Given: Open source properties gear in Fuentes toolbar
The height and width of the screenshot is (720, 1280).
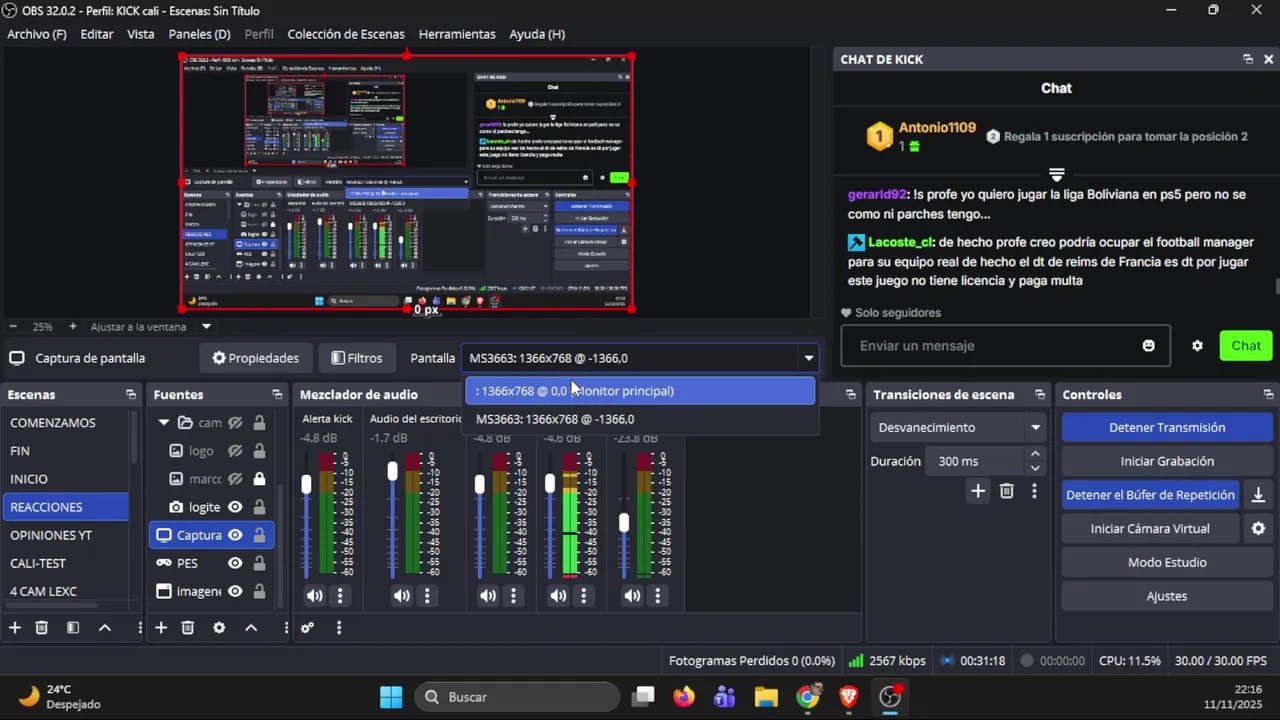Looking at the screenshot, I should click(x=219, y=628).
